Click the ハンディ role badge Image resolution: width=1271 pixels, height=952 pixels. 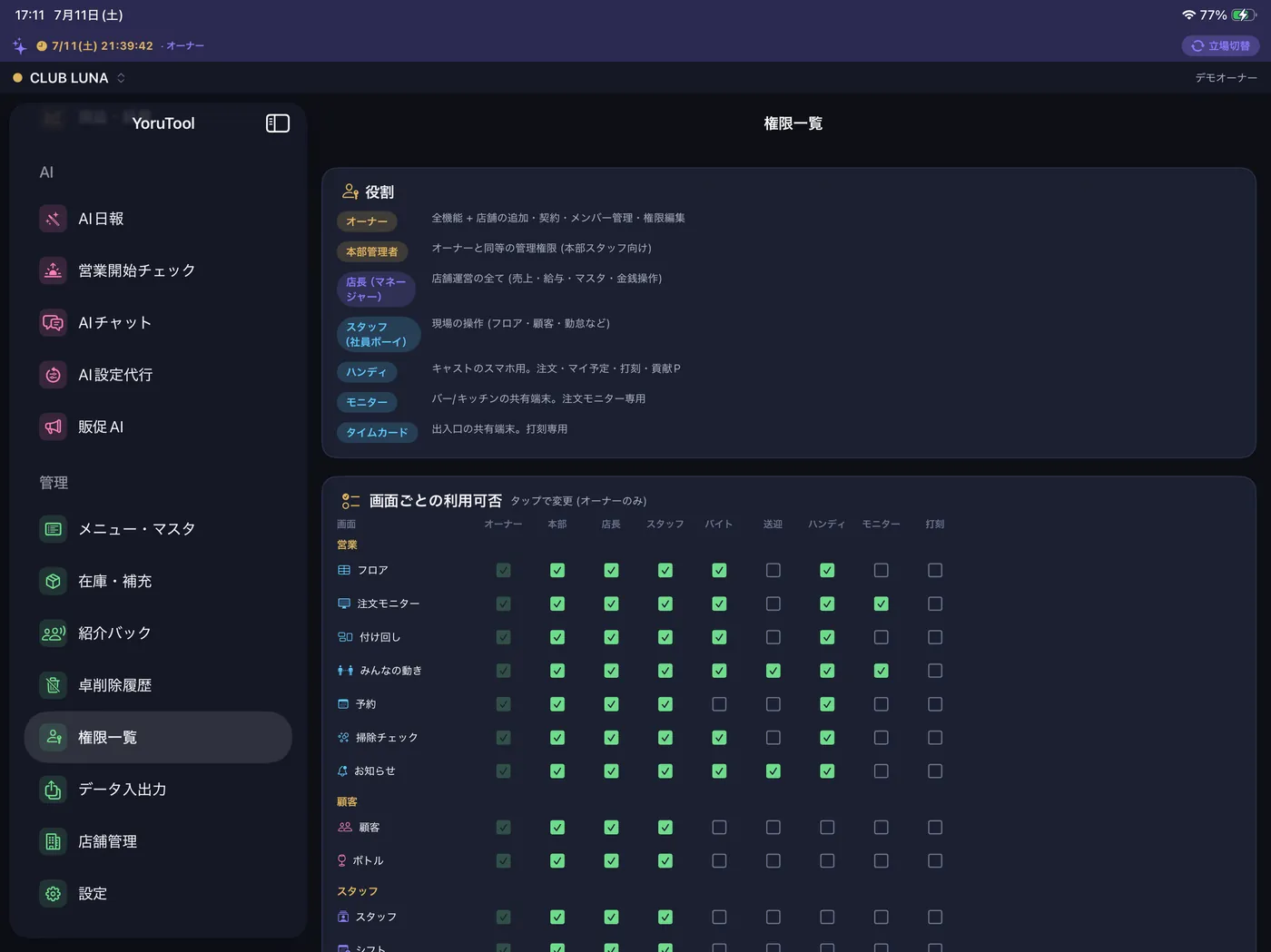click(x=367, y=372)
